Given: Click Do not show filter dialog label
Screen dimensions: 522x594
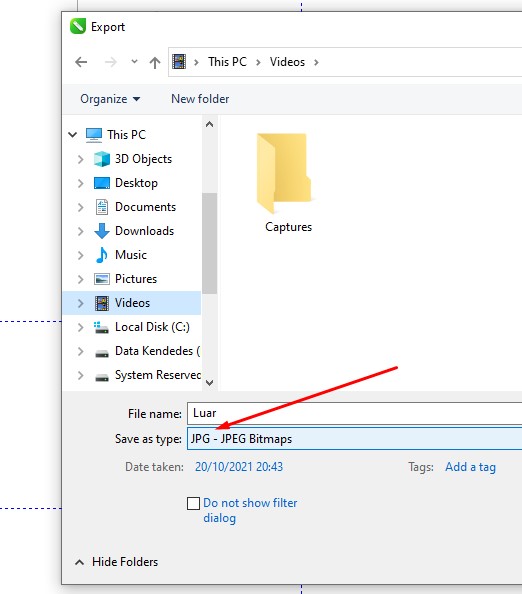Looking at the screenshot, I should click(x=250, y=510).
